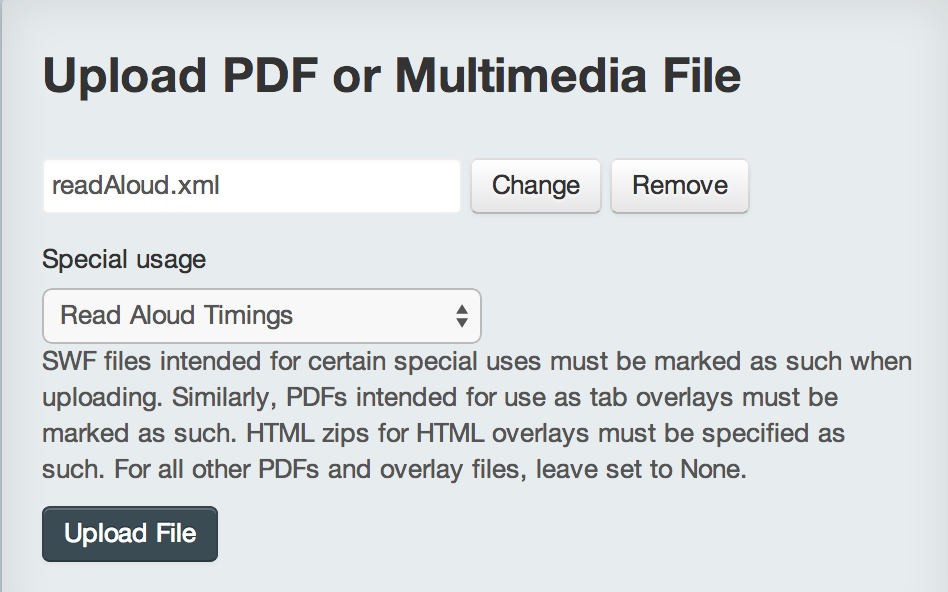Replace the chosen file using Change
The image size is (948, 592).
coord(536,186)
